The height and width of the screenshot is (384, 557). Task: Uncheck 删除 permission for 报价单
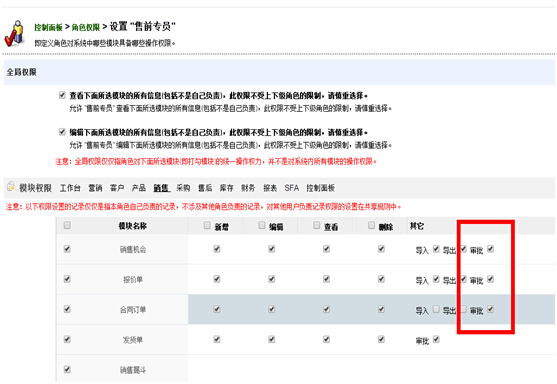(x=381, y=279)
